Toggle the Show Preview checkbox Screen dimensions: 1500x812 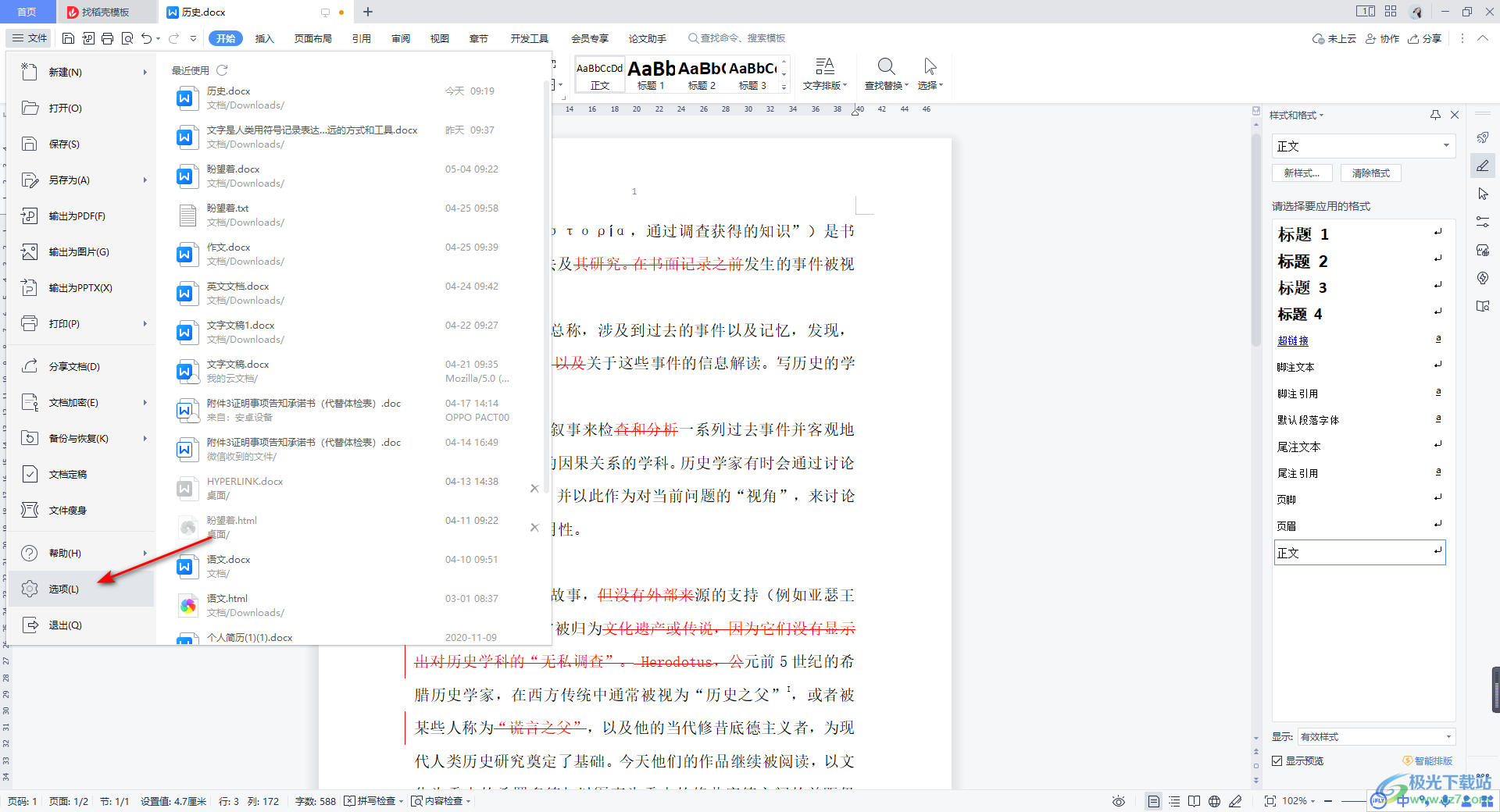(1277, 760)
